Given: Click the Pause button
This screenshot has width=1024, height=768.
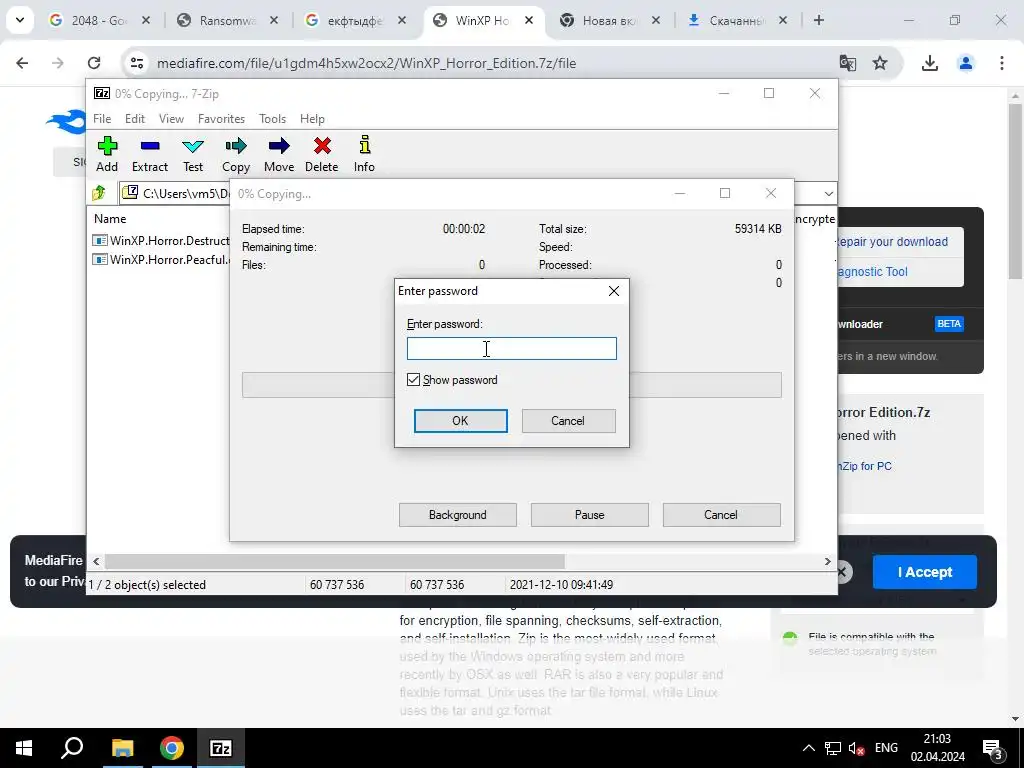Looking at the screenshot, I should point(590,515).
